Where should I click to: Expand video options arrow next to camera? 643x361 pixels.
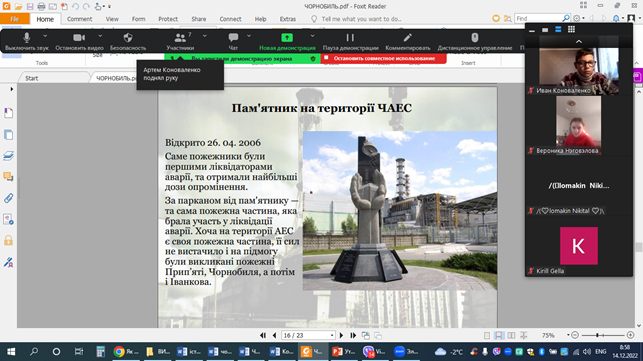[100, 36]
